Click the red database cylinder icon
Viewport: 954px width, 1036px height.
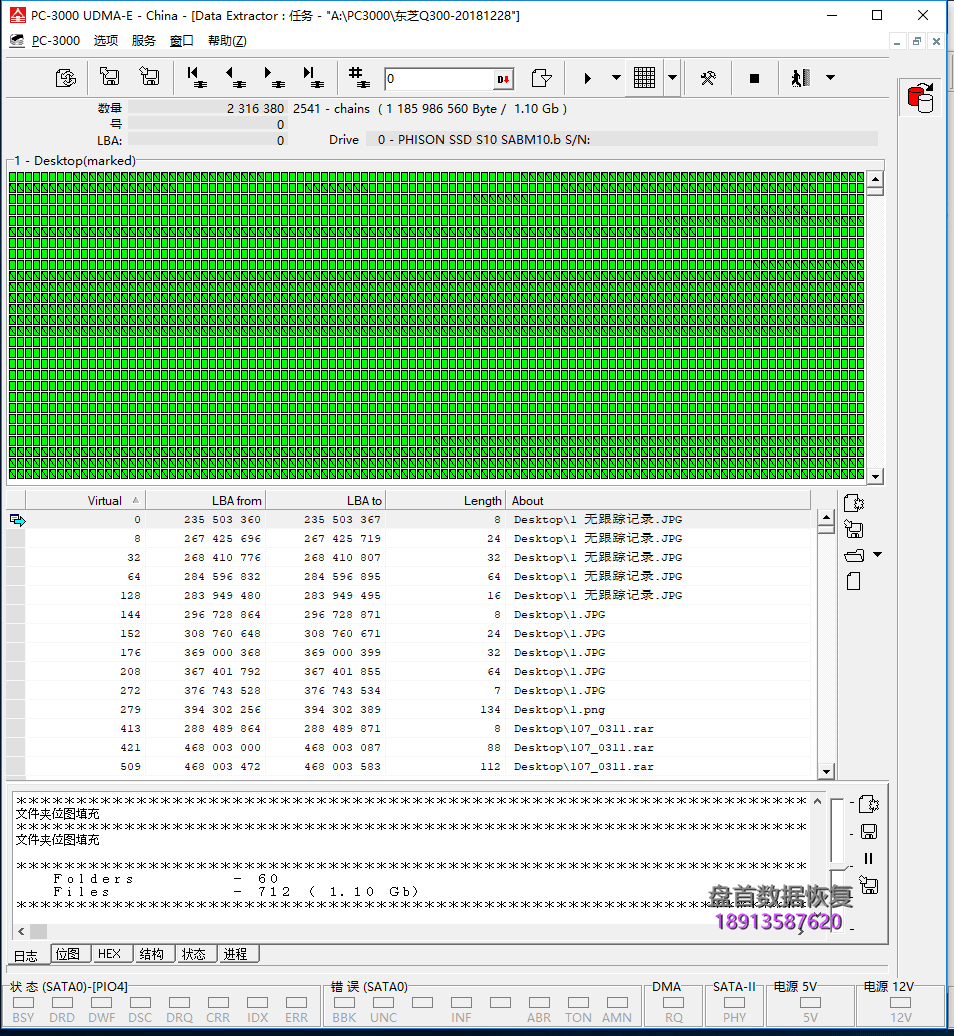(920, 98)
